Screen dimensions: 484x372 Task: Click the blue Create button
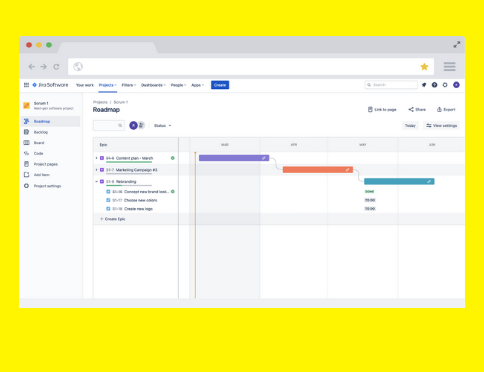point(220,85)
